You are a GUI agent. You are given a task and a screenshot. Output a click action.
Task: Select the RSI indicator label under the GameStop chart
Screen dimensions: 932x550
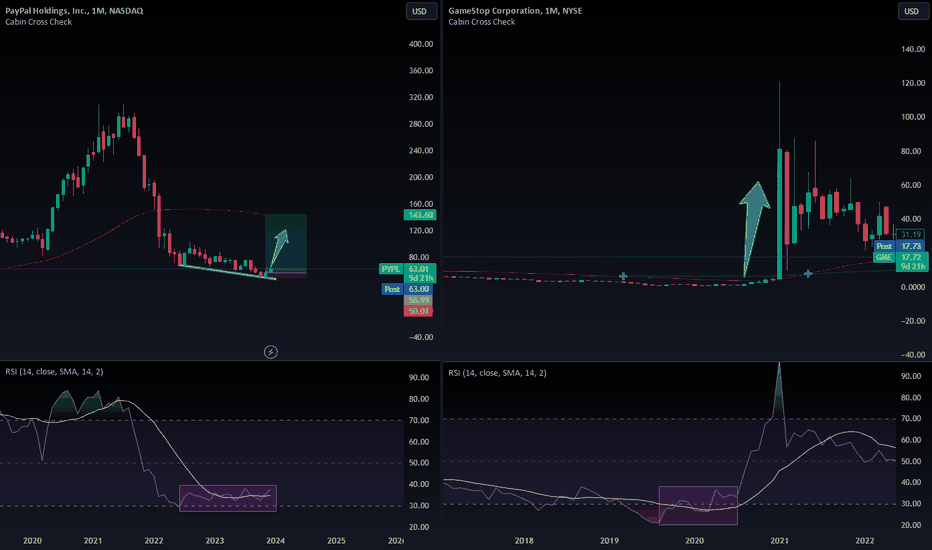(x=497, y=373)
